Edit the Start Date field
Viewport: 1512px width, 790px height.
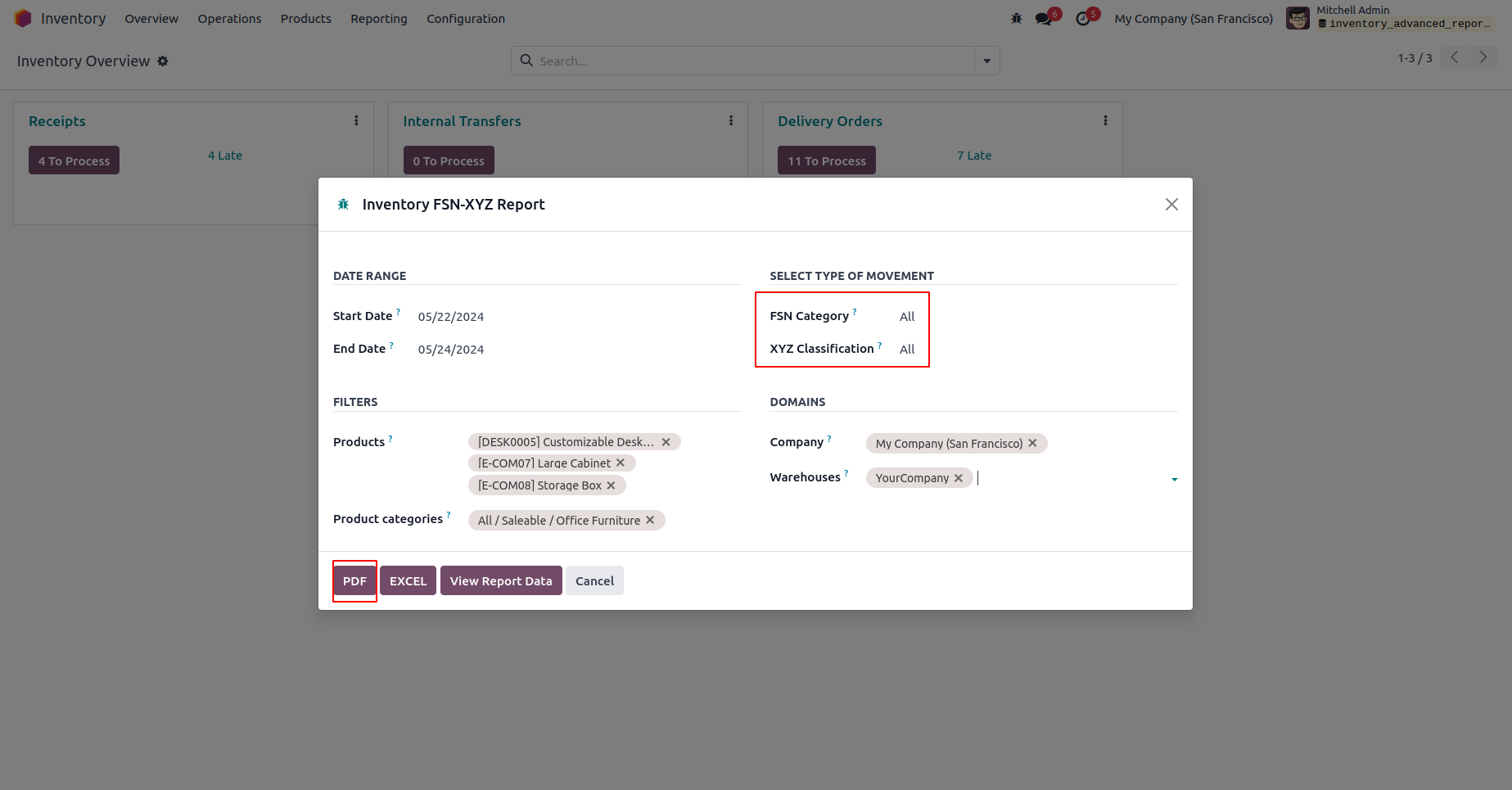451,317
